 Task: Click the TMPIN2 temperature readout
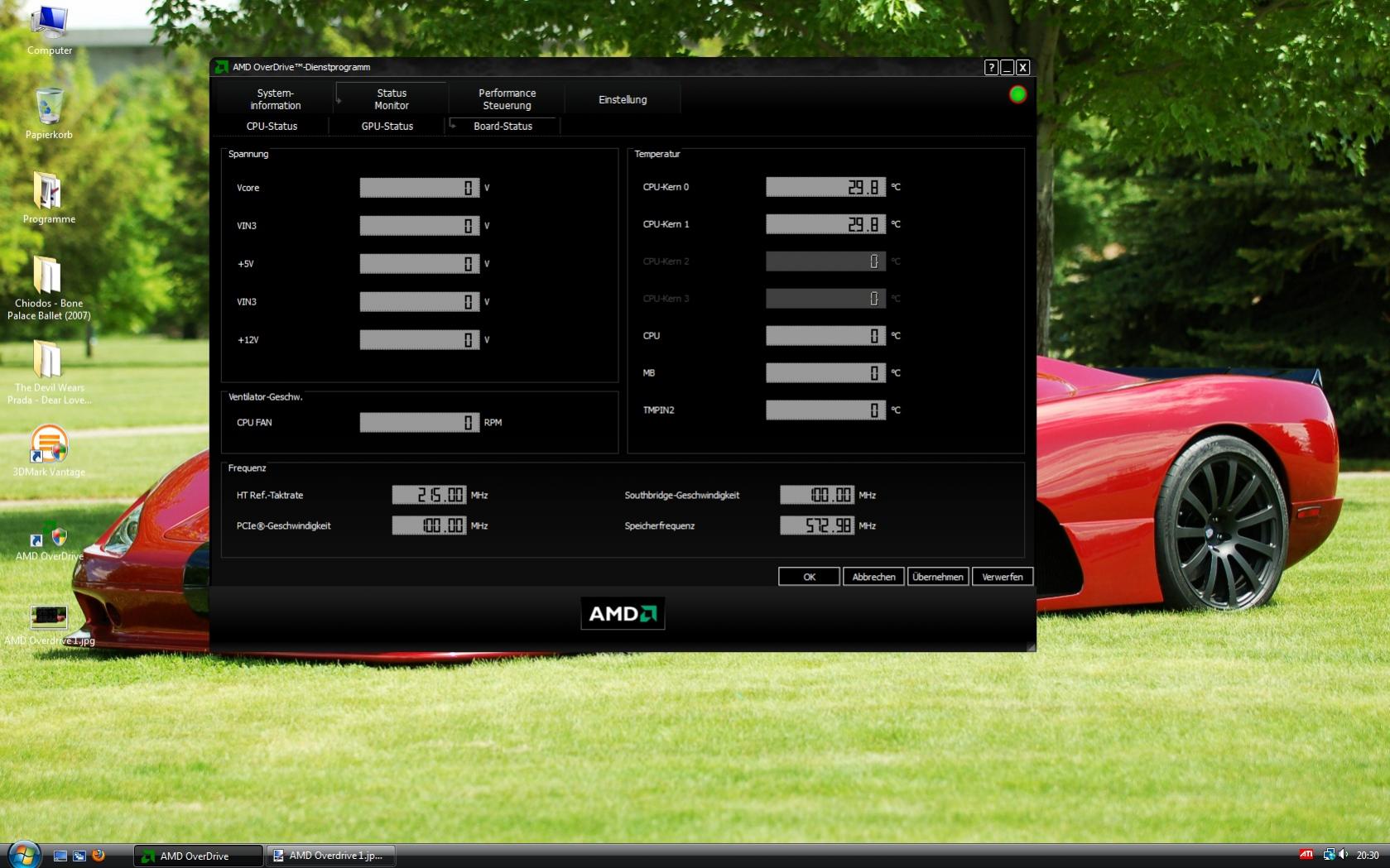(825, 410)
